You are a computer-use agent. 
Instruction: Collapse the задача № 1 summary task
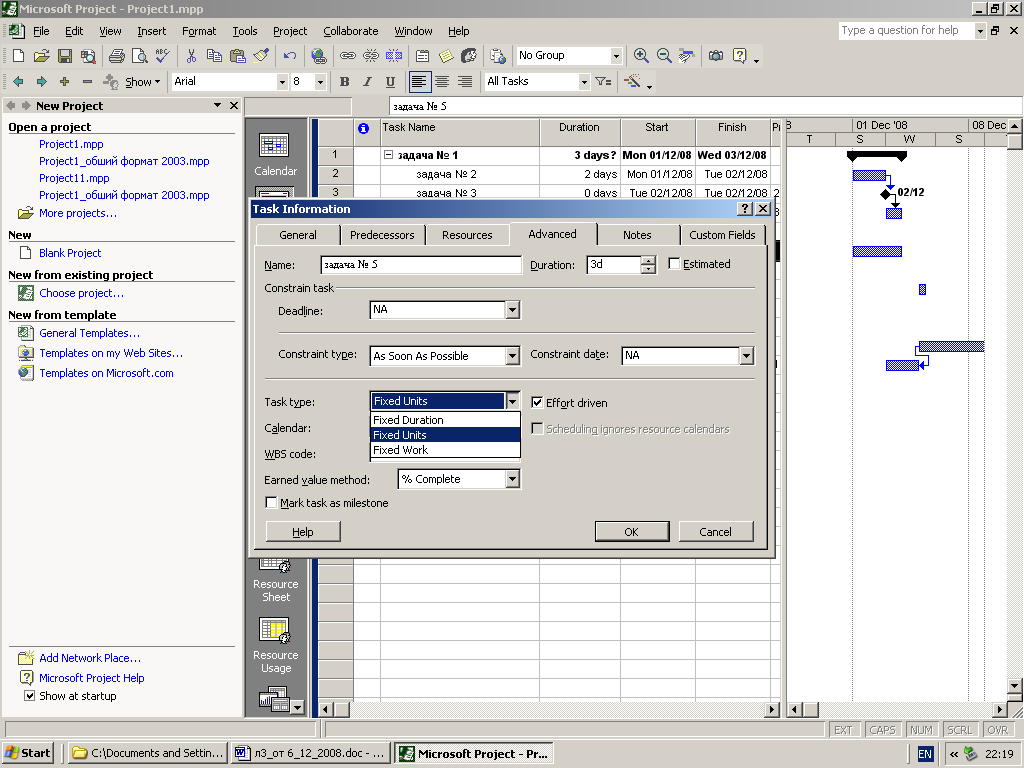388,155
